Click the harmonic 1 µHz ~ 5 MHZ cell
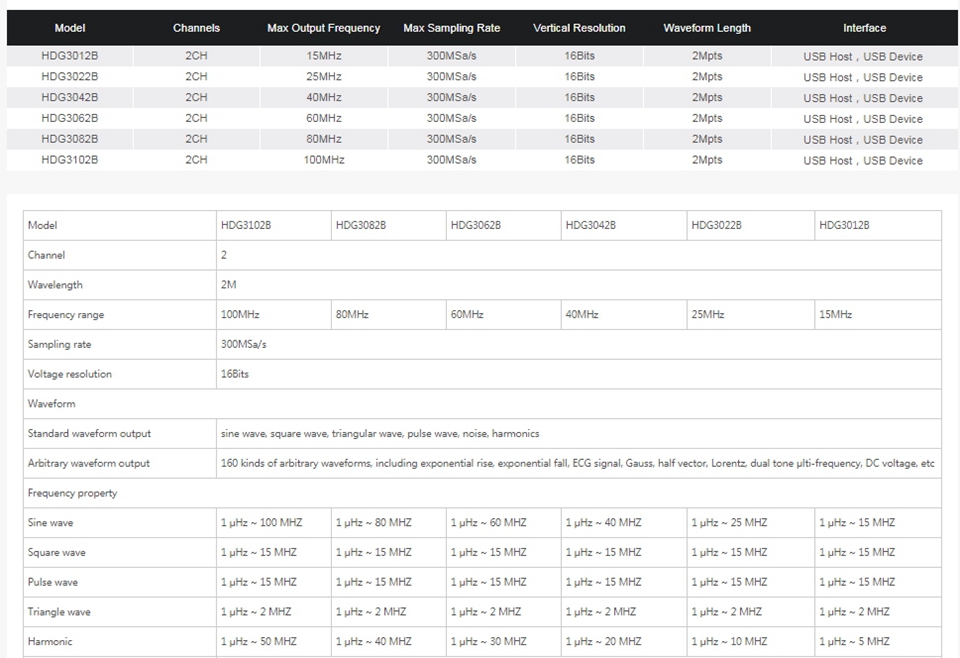The height and width of the screenshot is (658, 960). [x=854, y=642]
